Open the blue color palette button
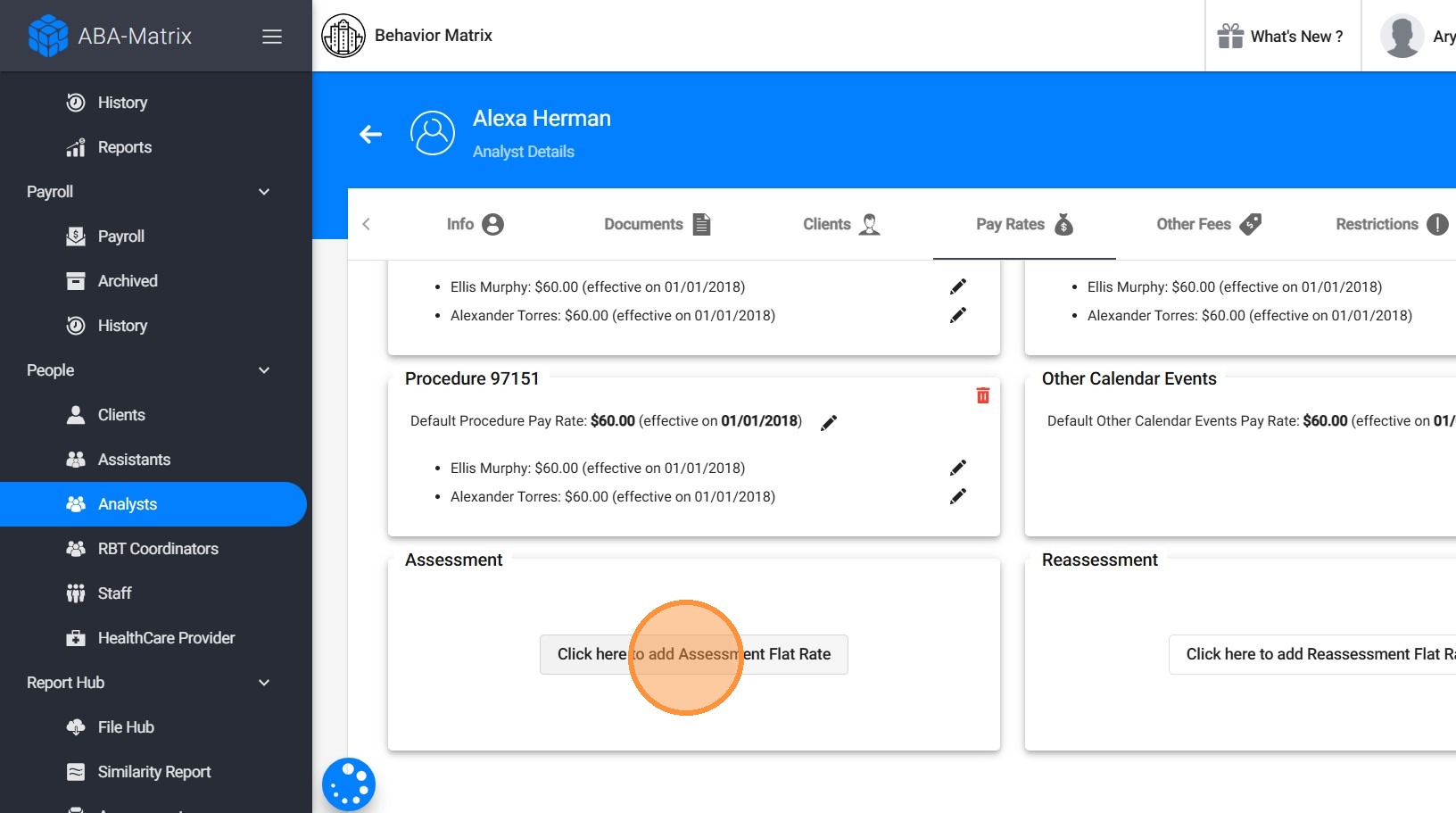This screenshot has height=813, width=1456. [349, 784]
